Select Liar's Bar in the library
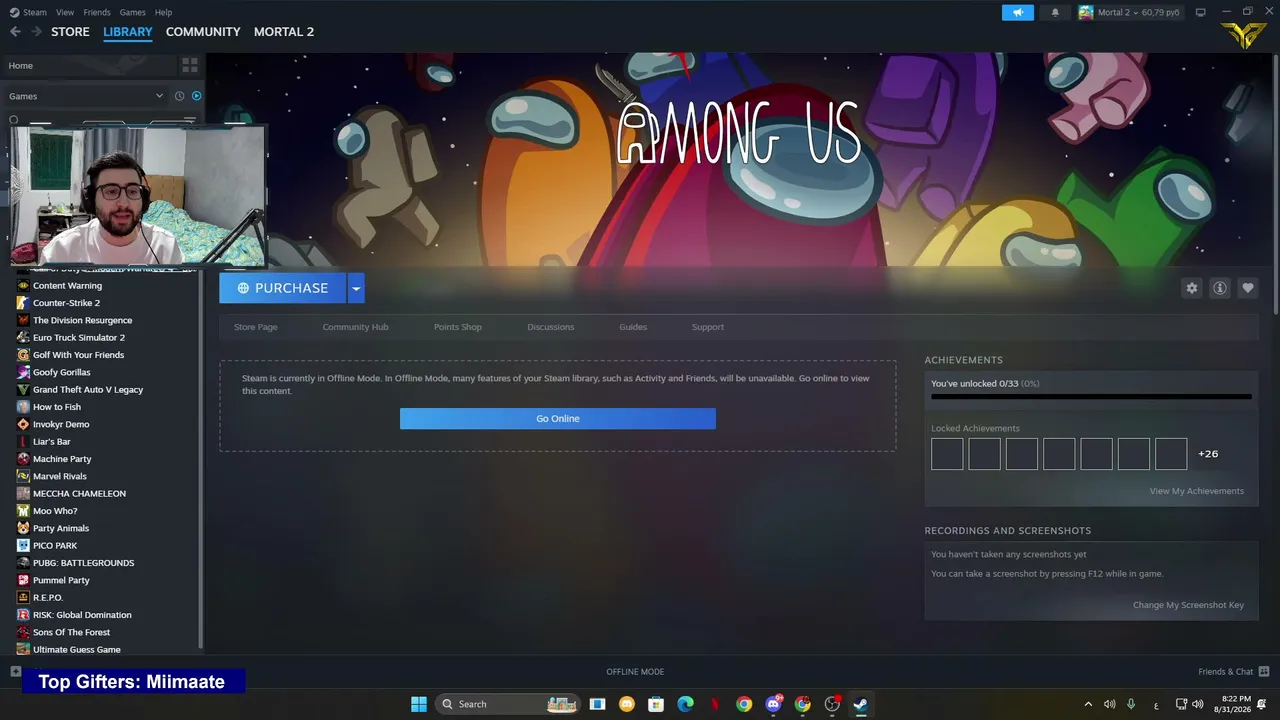Viewport: 1280px width, 720px height. pyautogui.click(x=51, y=442)
